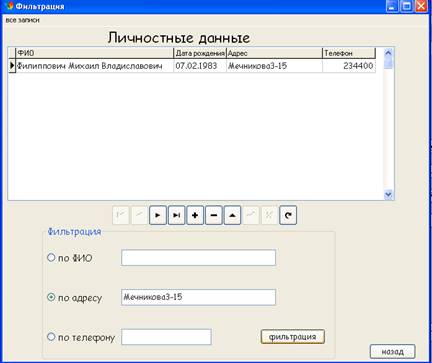
Task: Click the 'Дата рождения' column header
Action: [x=200, y=53]
